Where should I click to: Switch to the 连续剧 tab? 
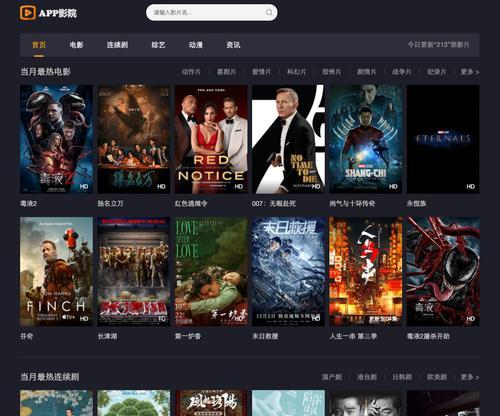[117, 45]
